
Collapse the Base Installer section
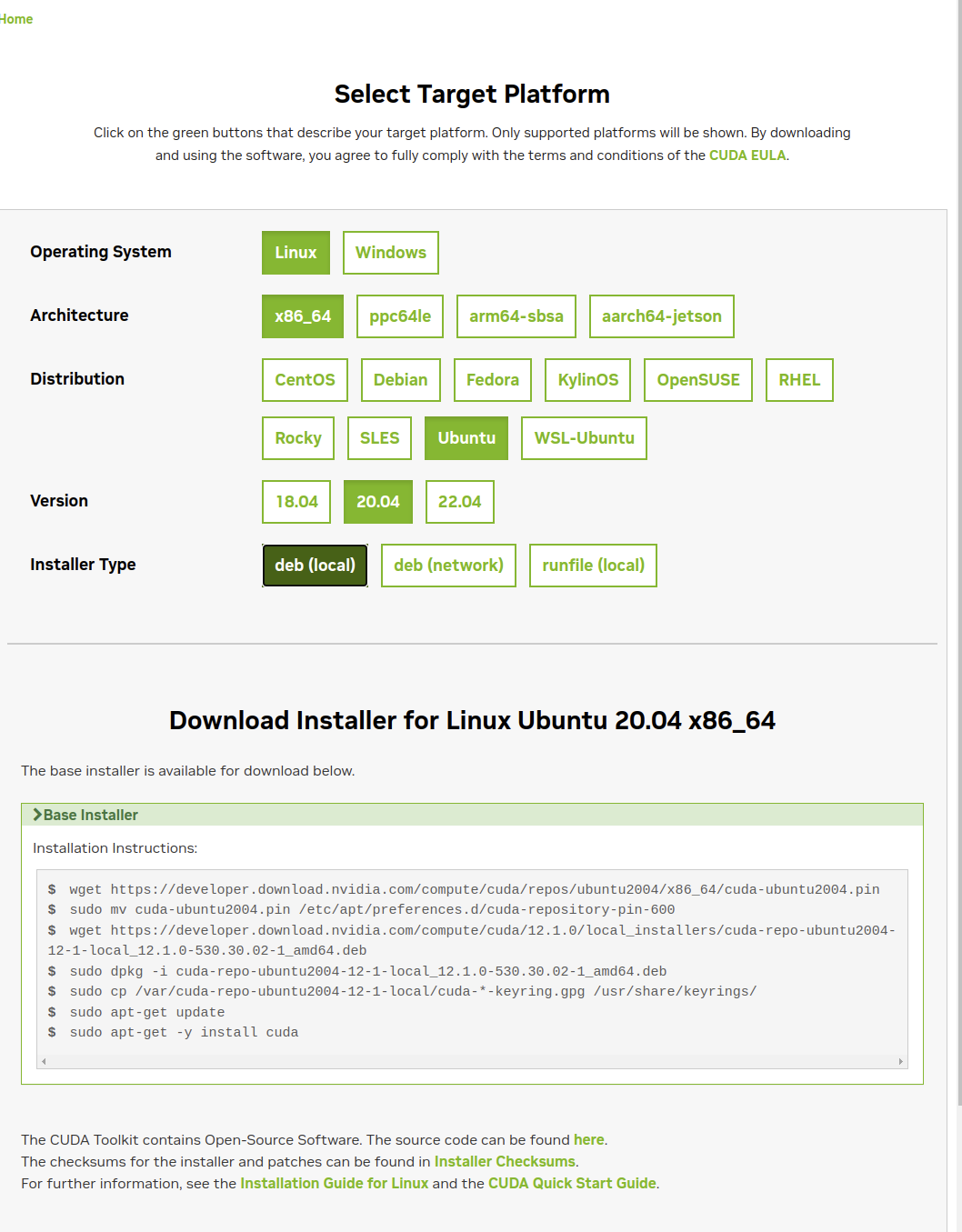[472, 815]
